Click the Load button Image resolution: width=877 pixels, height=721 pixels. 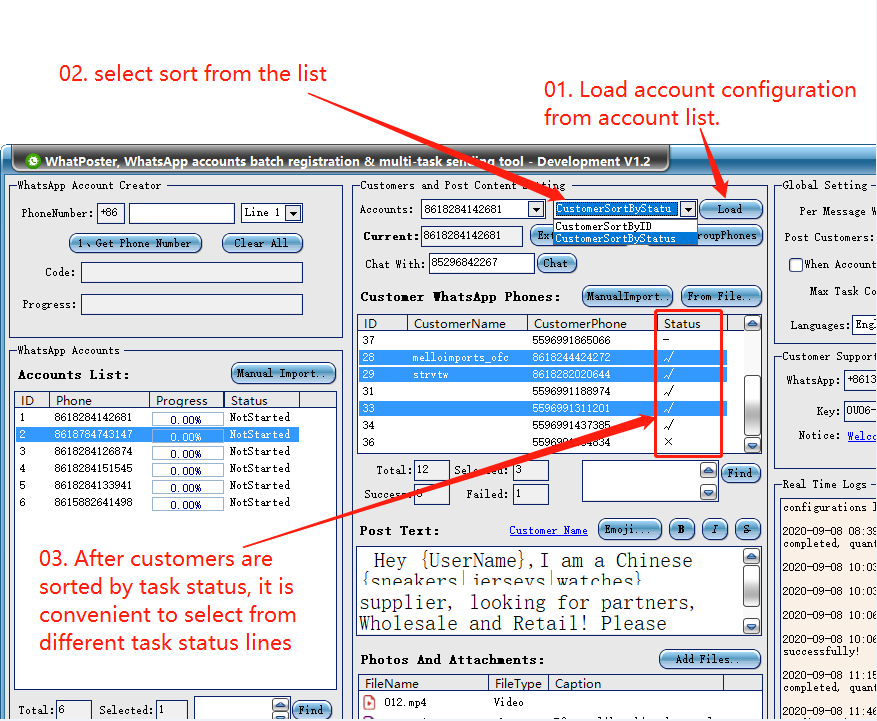[x=730, y=209]
